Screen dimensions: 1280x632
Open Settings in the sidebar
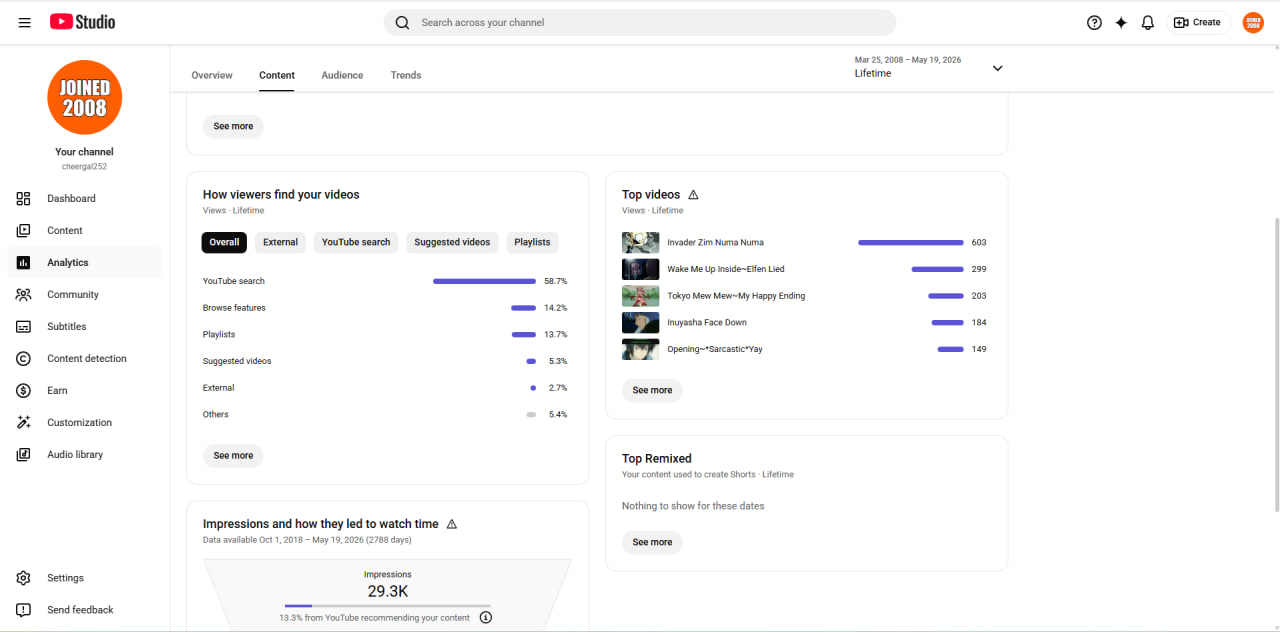[84, 578]
